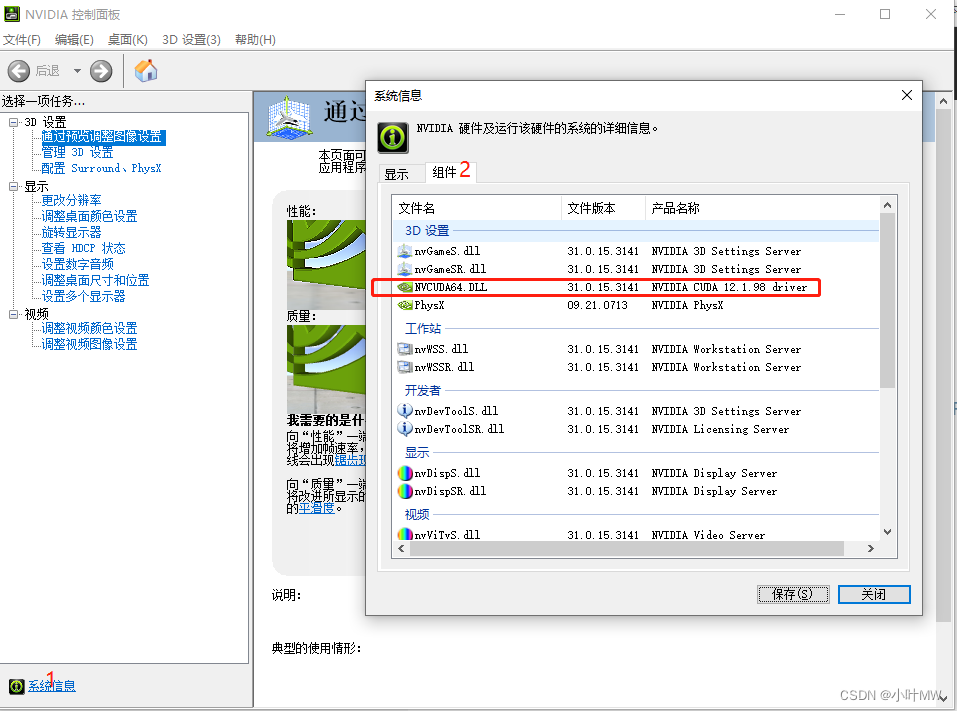The image size is (957, 711).
Task: Click list vertical scrollbar down arrow
Action: (x=887, y=532)
